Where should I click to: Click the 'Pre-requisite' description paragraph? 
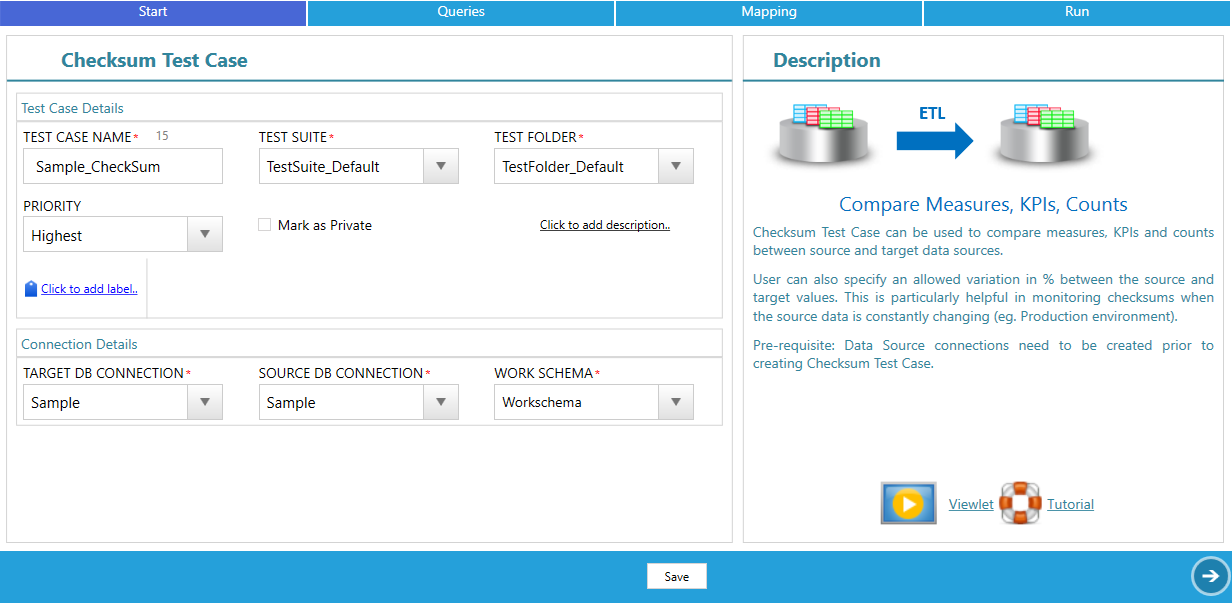click(983, 354)
